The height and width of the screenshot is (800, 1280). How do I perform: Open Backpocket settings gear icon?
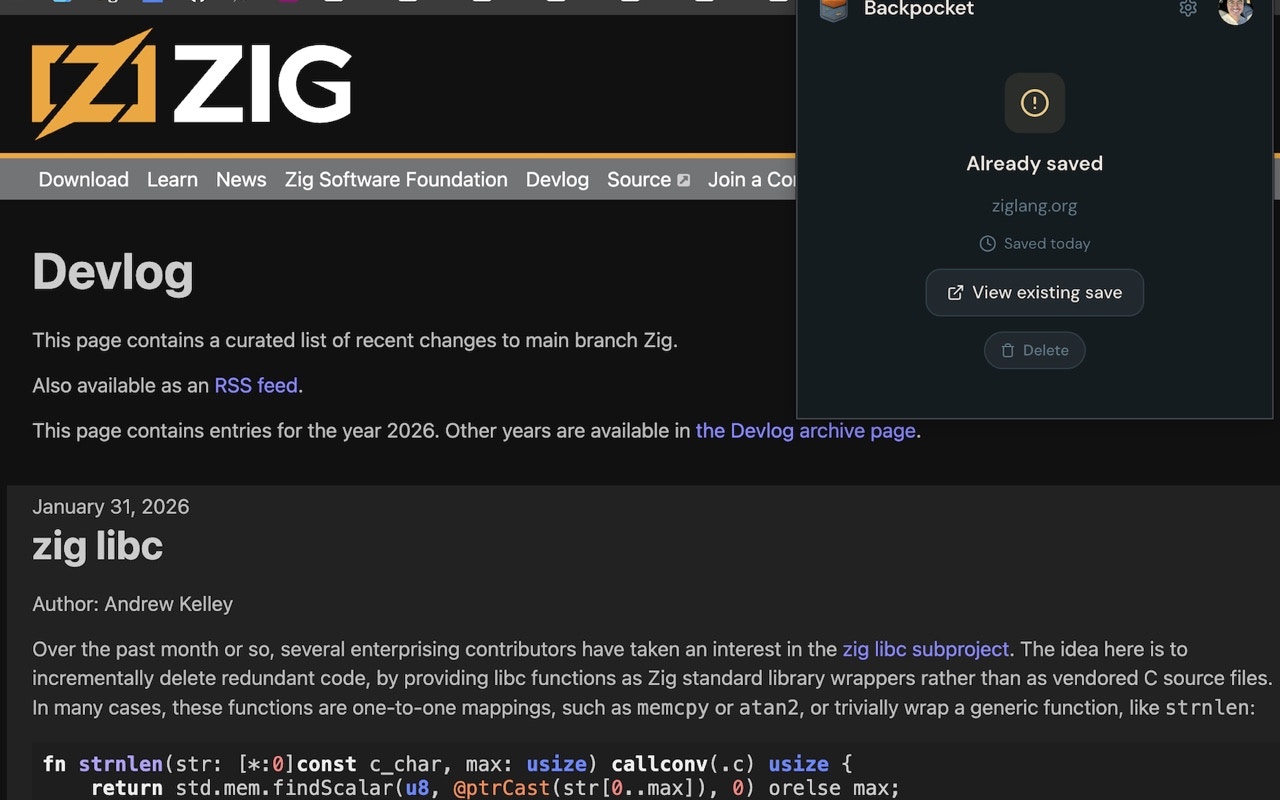(x=1188, y=9)
